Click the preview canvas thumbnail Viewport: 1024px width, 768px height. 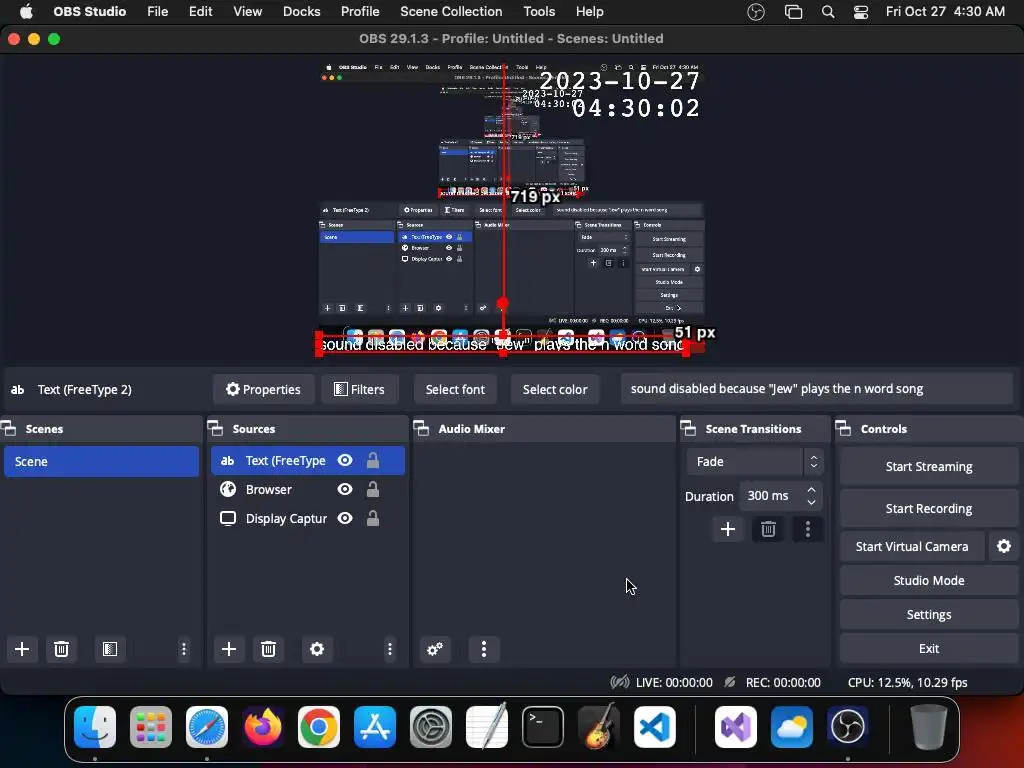pyautogui.click(x=511, y=209)
